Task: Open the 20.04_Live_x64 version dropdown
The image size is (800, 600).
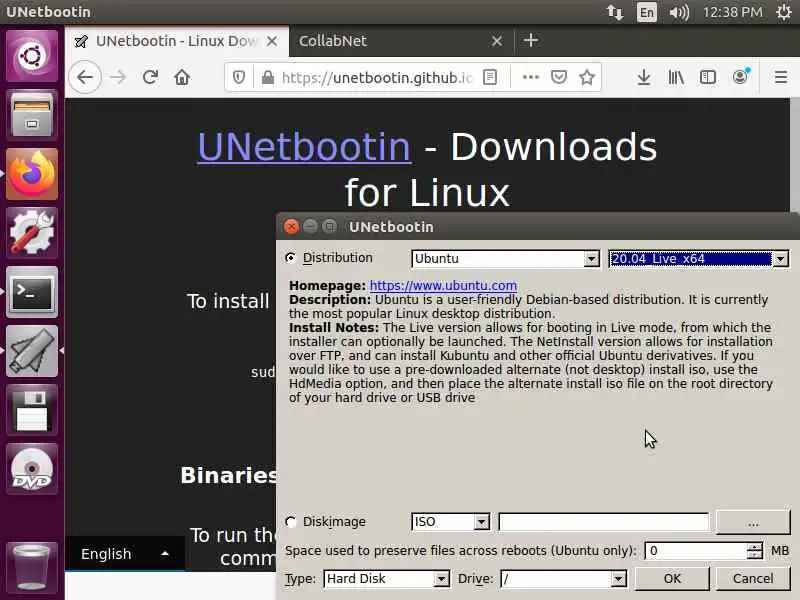Action: (698, 259)
